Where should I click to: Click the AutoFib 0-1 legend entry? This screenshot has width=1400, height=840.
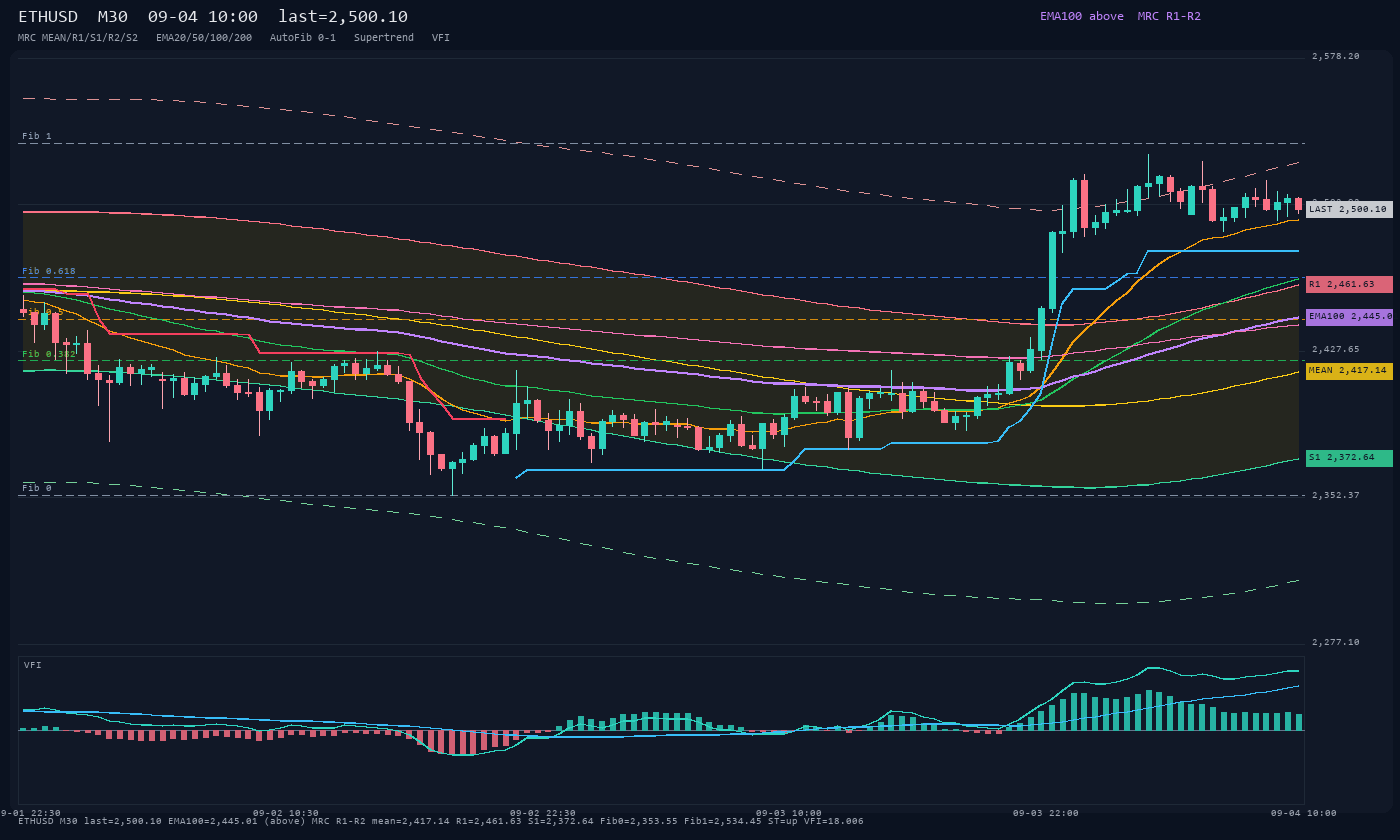pyautogui.click(x=303, y=37)
